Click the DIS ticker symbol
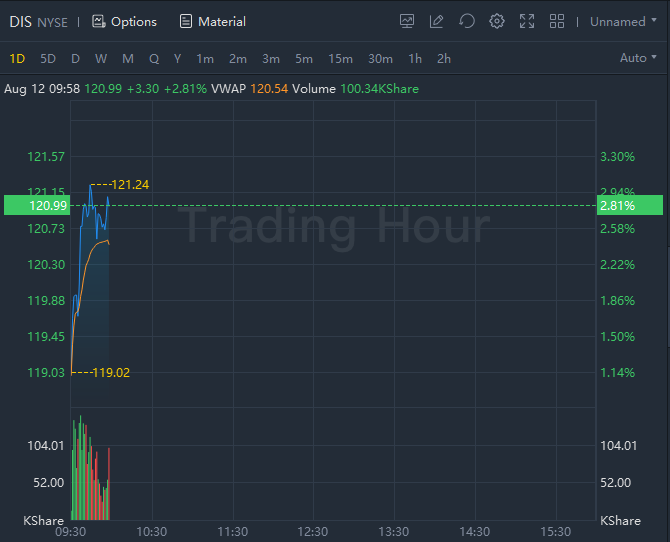Image resolution: width=670 pixels, height=542 pixels. click(21, 21)
